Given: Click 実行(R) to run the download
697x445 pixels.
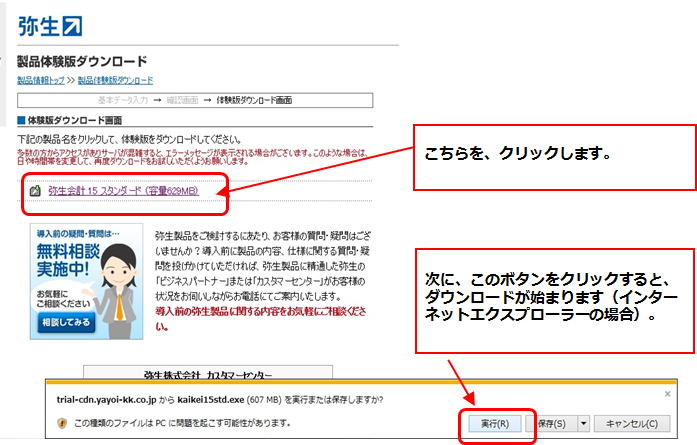Looking at the screenshot, I should click(x=495, y=424).
